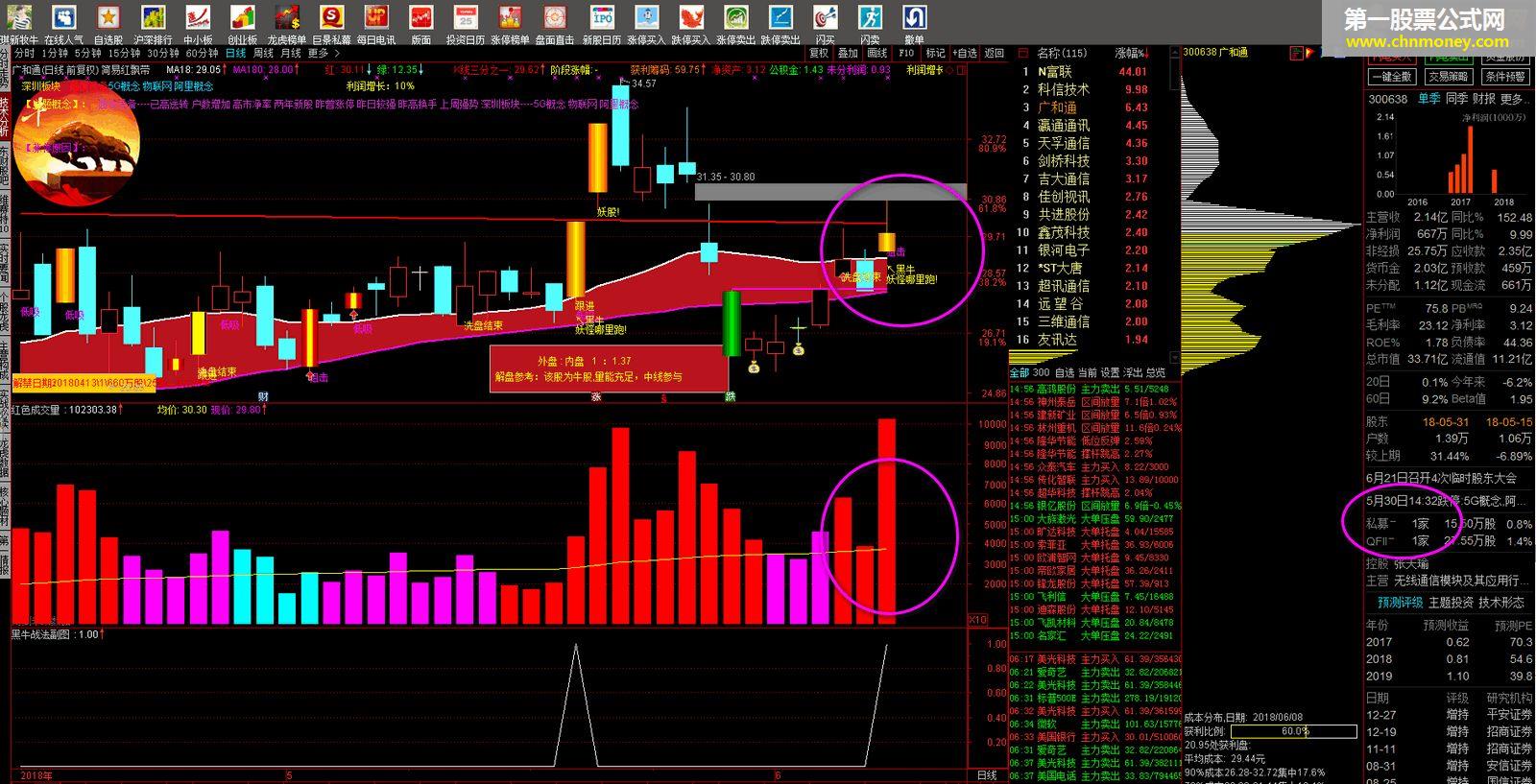
Task: Select 科信技术 in the stock list
Action: coord(1064,89)
